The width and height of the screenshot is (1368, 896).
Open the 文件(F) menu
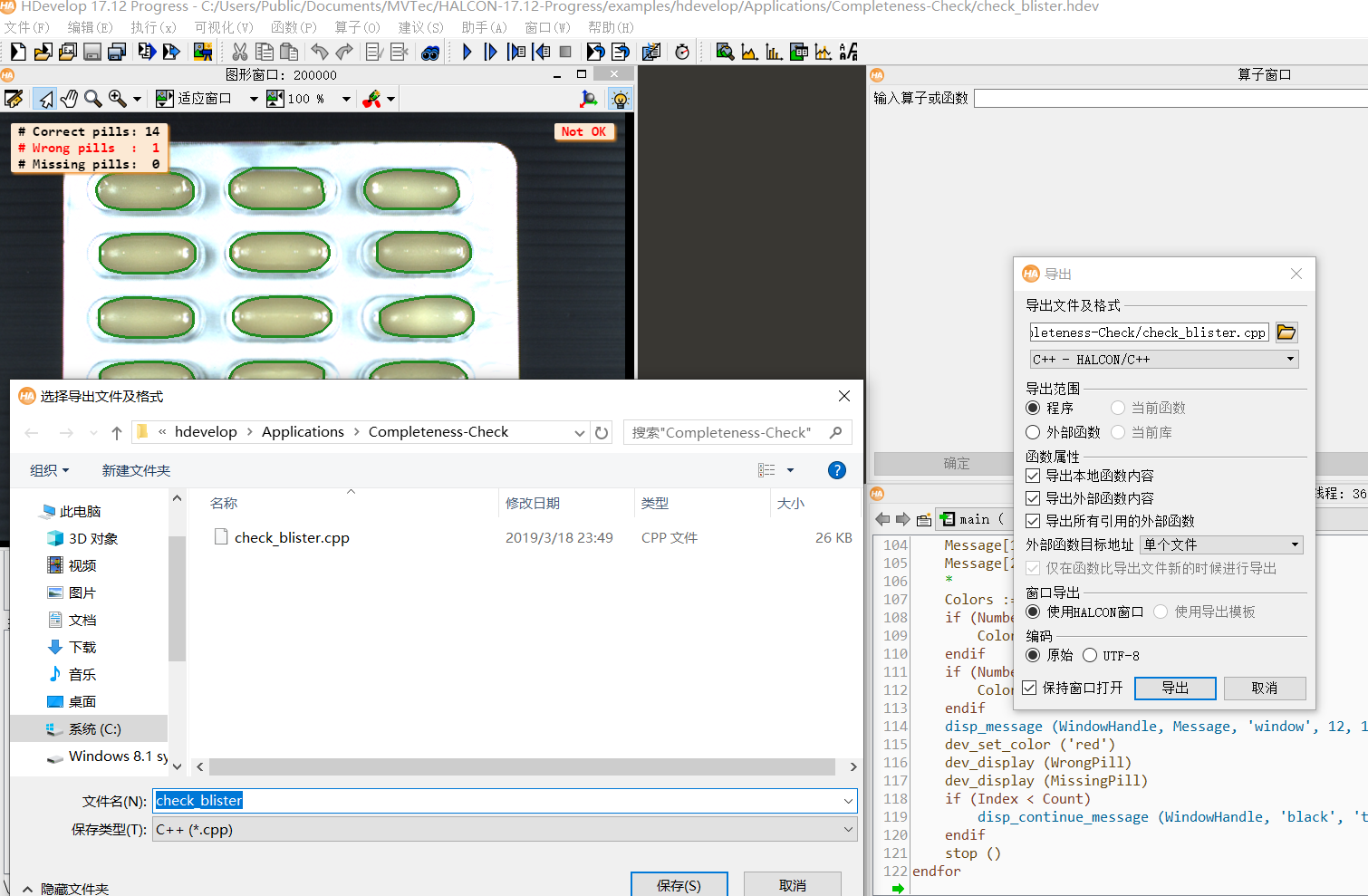(27, 27)
